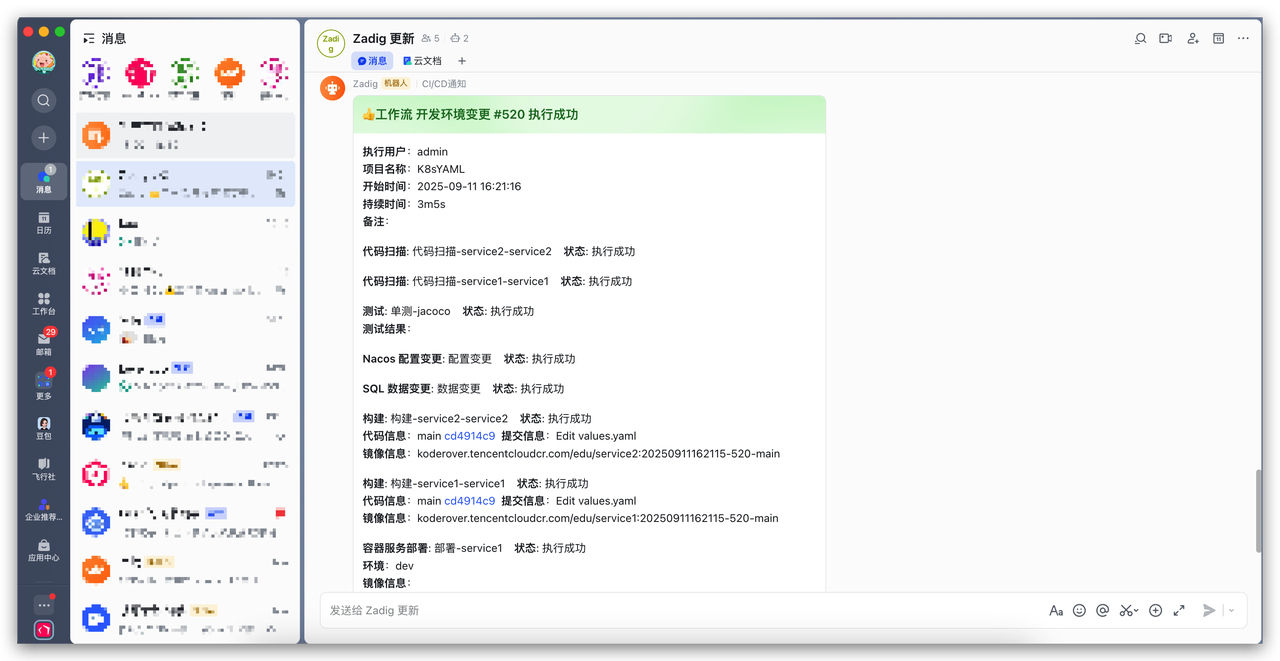1280x661 pixels.
Task: Click the Zadig 更新 chat title
Action: tap(383, 39)
